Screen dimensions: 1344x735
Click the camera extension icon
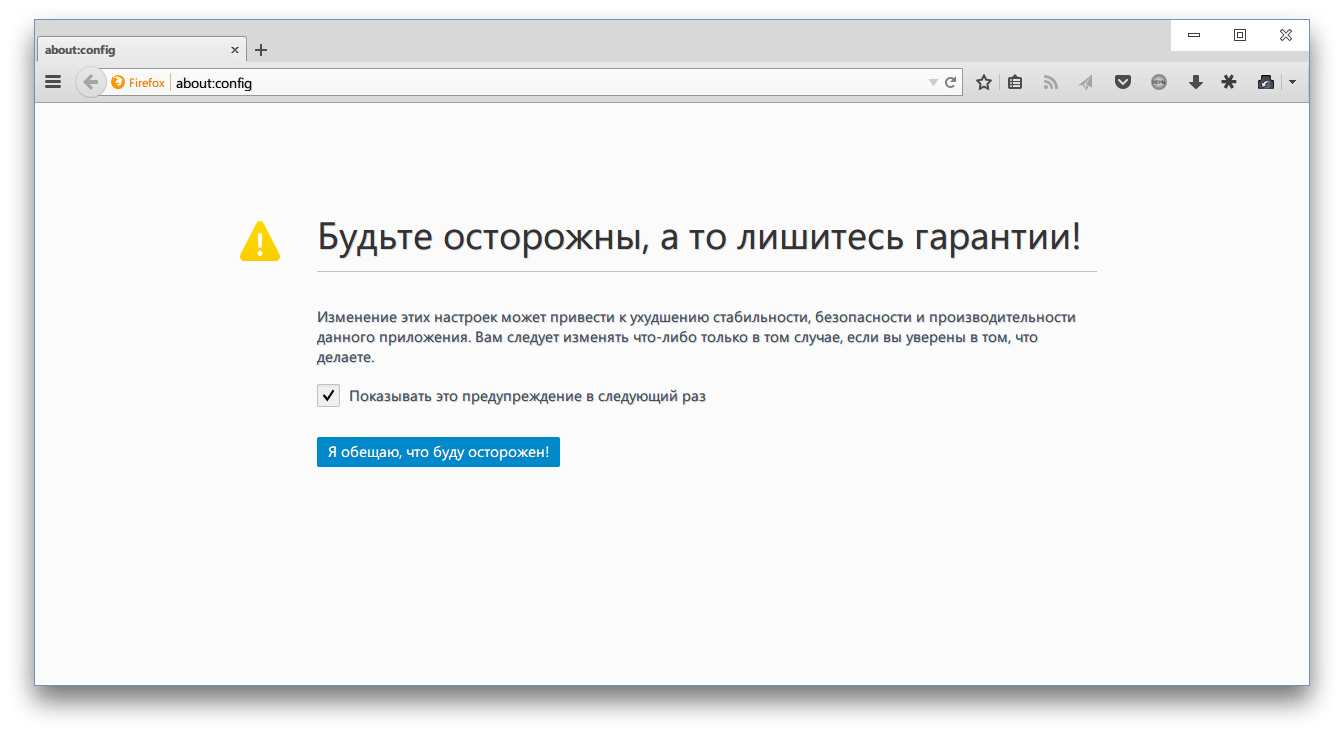[1264, 81]
